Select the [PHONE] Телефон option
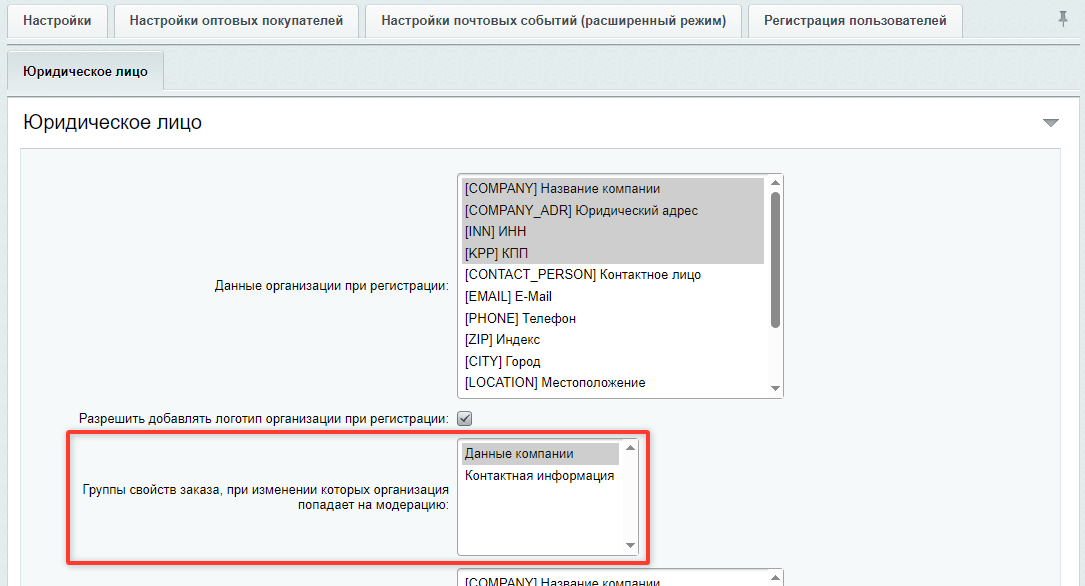The width and height of the screenshot is (1085, 586). [614, 318]
